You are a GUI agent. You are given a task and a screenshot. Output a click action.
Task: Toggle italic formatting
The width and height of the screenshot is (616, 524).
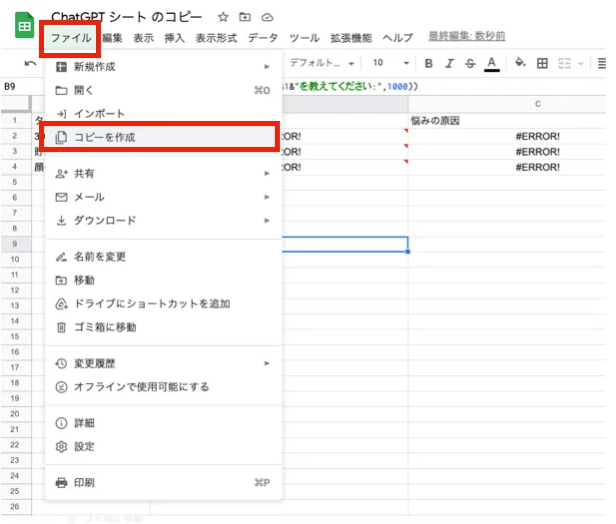[x=449, y=63]
